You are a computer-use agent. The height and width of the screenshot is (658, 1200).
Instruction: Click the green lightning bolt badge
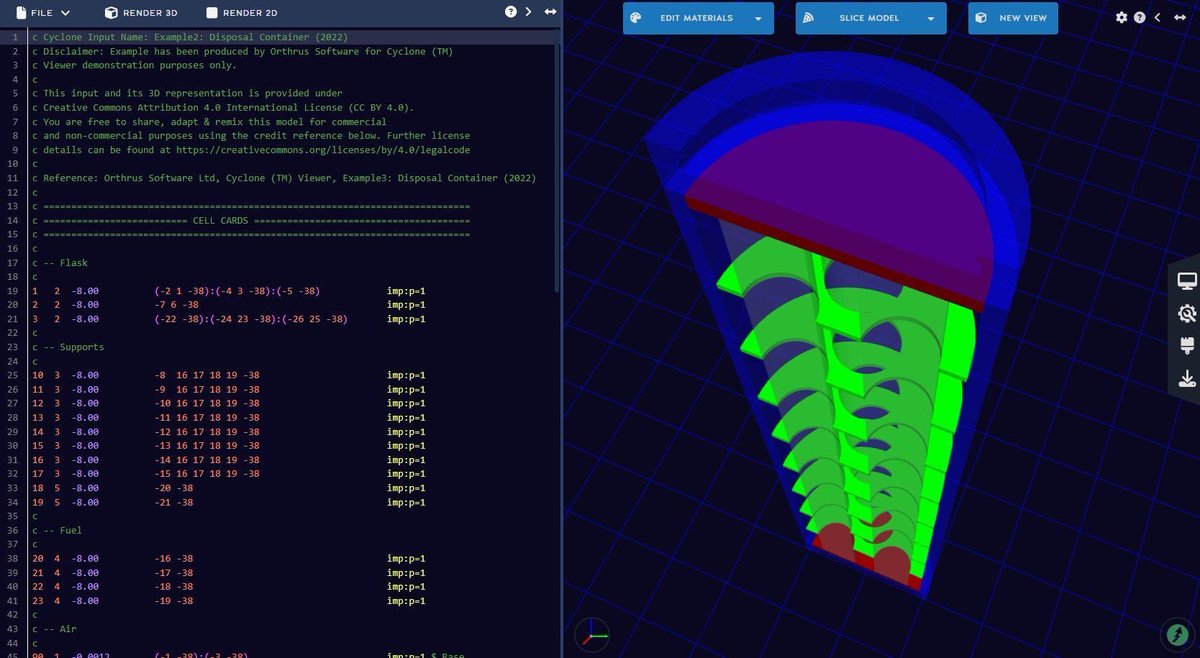1175,634
